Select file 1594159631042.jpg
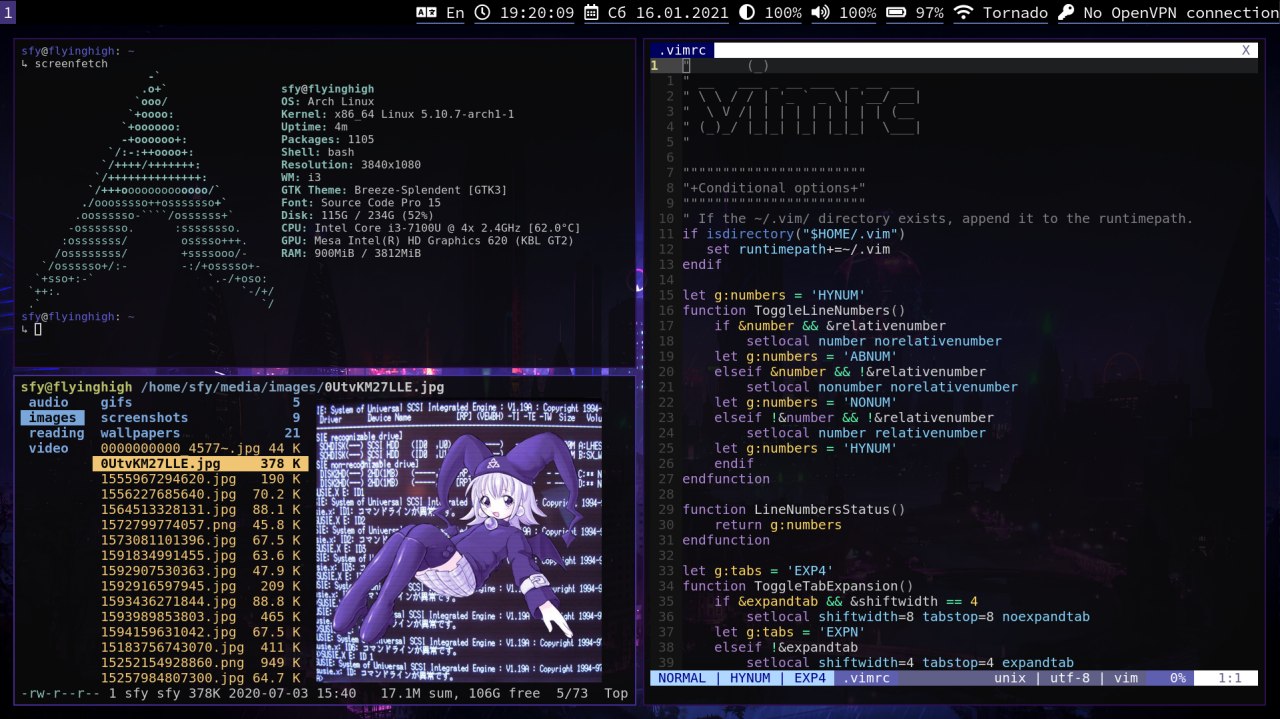The width and height of the screenshot is (1280, 719). pyautogui.click(x=200, y=632)
